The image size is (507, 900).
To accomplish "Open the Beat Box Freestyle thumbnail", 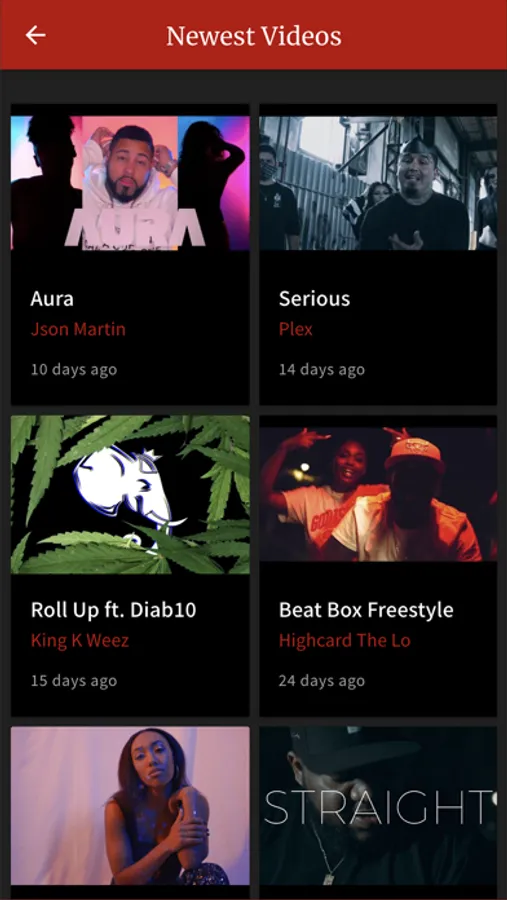I will [x=378, y=494].
